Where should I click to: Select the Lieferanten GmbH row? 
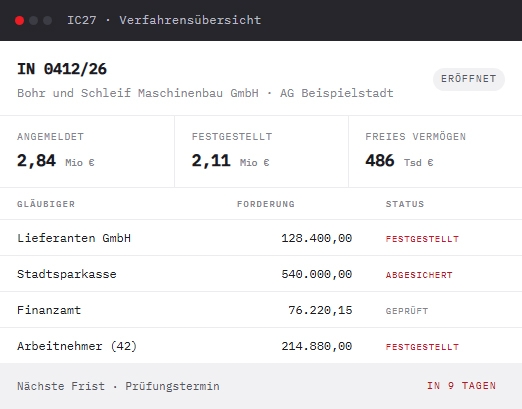(261, 238)
